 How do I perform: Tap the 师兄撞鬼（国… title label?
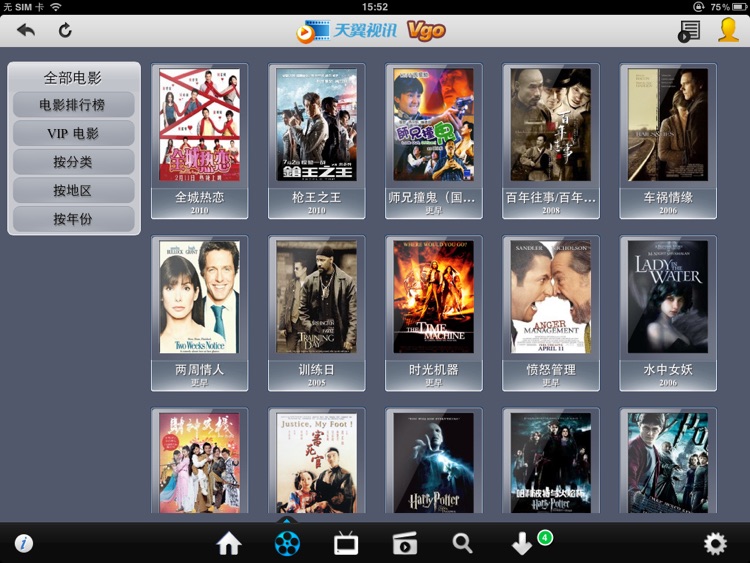[432, 197]
